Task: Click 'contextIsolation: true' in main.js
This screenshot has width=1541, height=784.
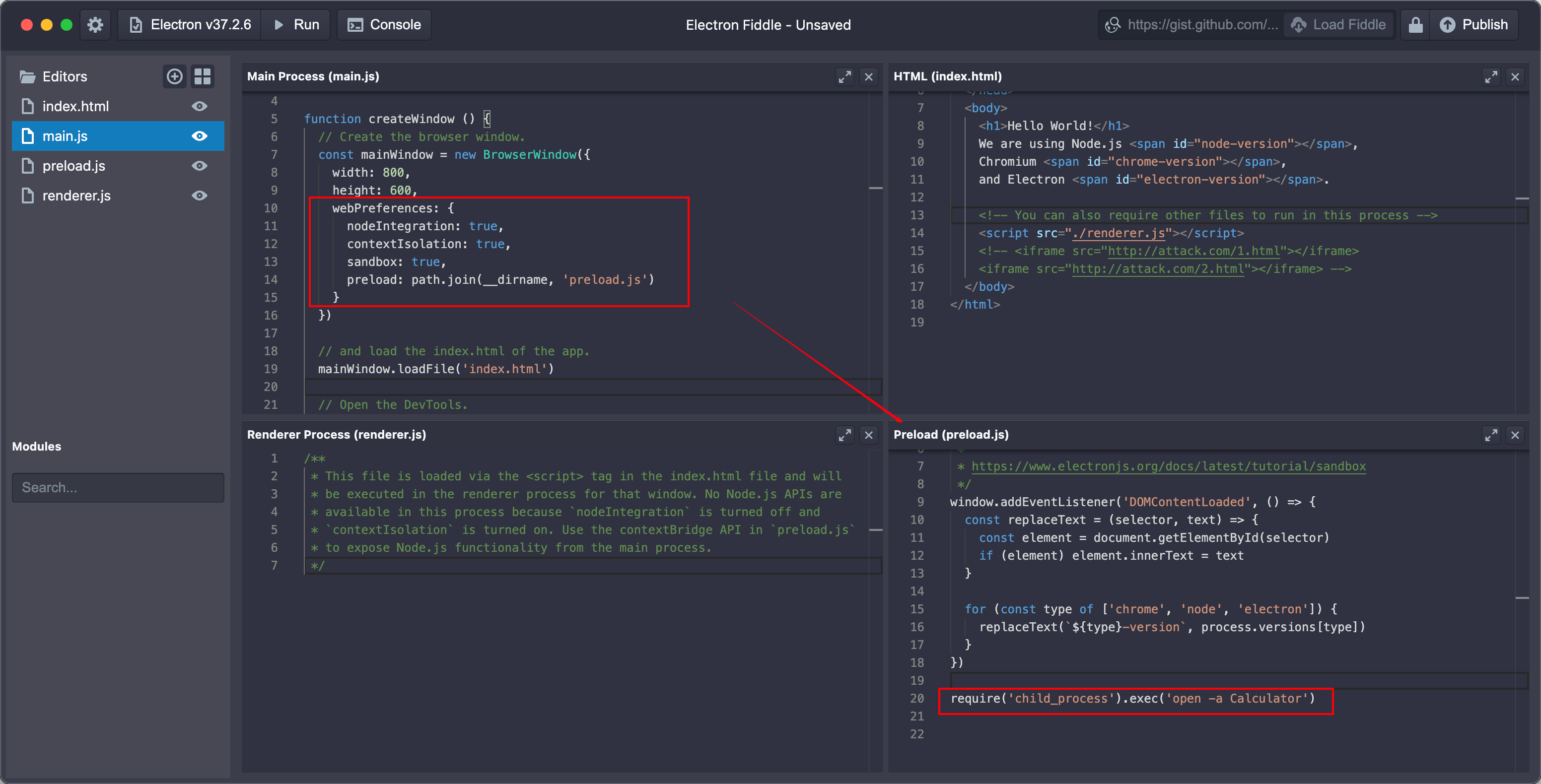Action: tap(429, 244)
